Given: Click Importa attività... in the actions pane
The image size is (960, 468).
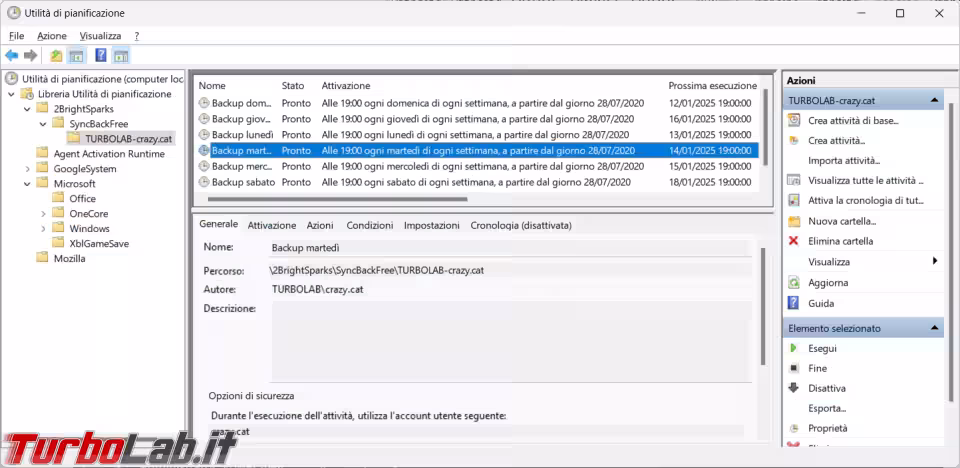Looking at the screenshot, I should pos(843,160).
